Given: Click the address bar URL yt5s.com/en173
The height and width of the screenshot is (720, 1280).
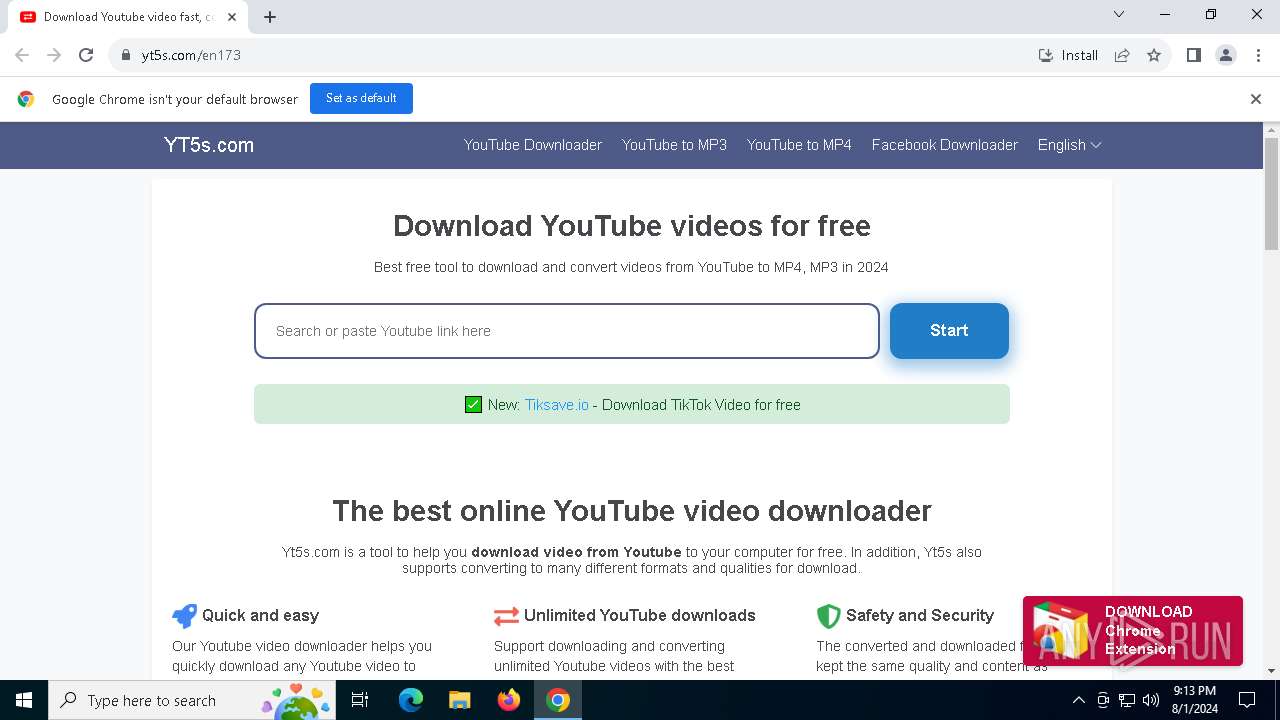Looking at the screenshot, I should (191, 55).
